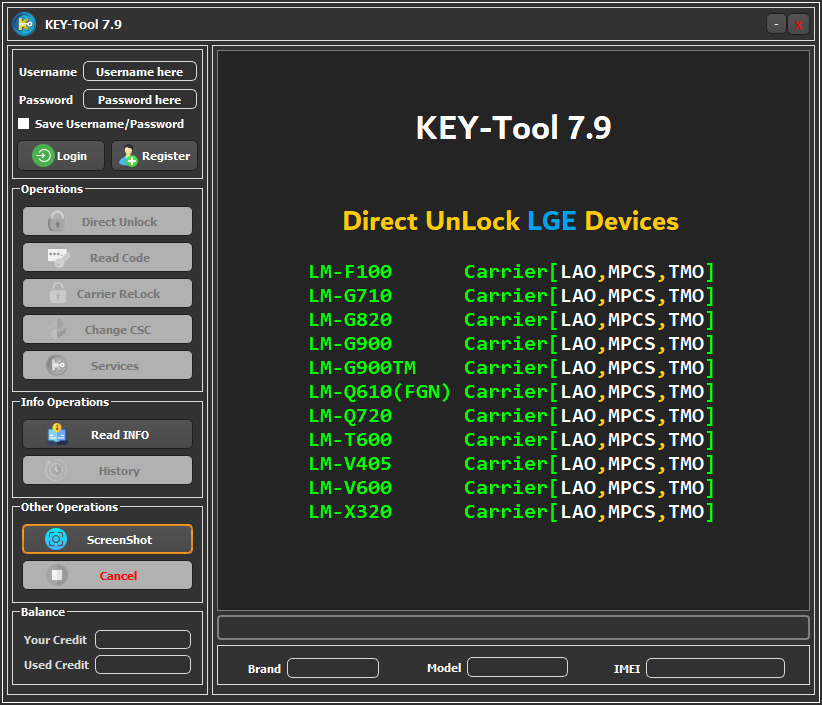Focus the Password input field
Screen dimensions: 822x705
pyautogui.click(x=140, y=99)
